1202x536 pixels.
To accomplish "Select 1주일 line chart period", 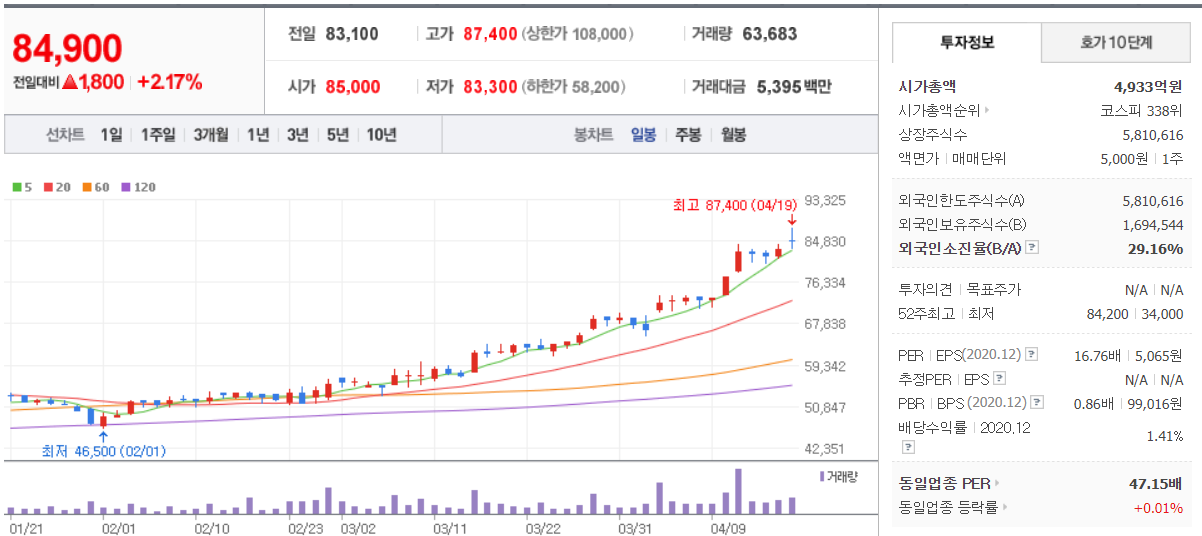I will coord(158,135).
